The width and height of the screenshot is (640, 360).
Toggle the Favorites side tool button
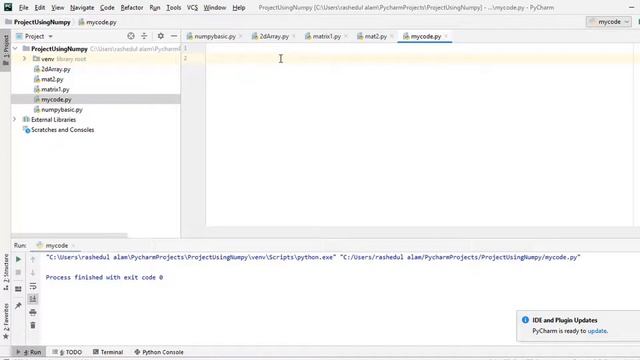tap(6, 321)
